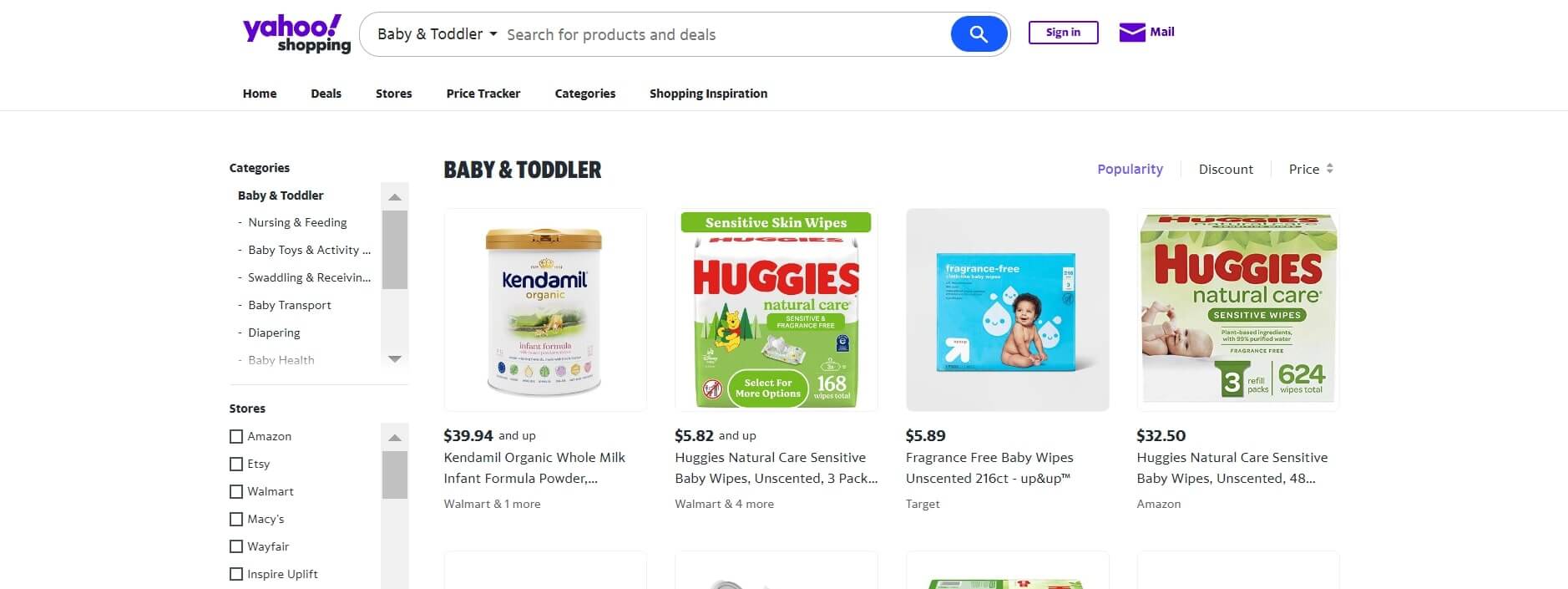Open the Deals navigation tab
Image resolution: width=1568 pixels, height=589 pixels.
[326, 94]
